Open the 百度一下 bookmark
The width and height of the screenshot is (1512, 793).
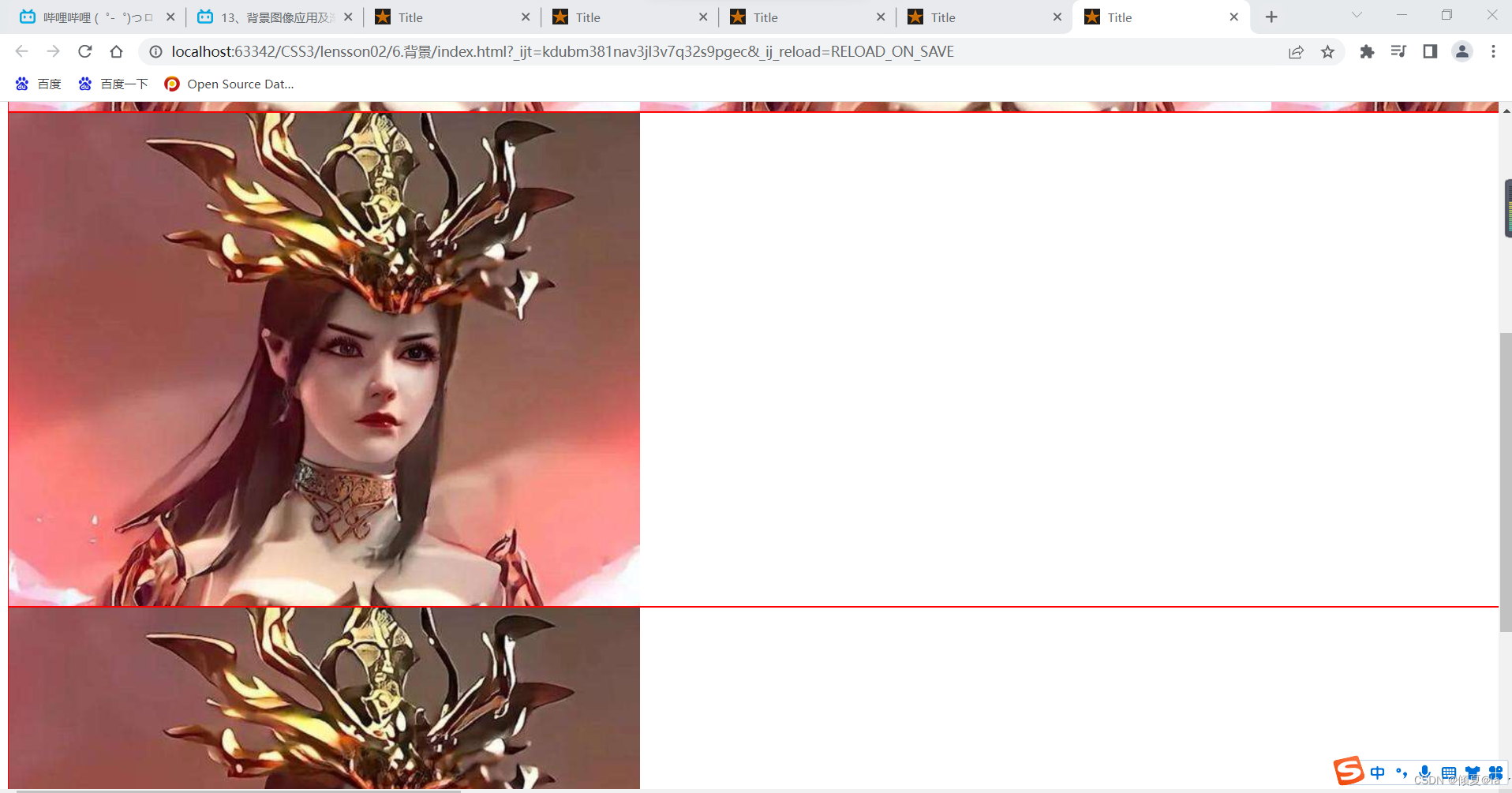113,84
